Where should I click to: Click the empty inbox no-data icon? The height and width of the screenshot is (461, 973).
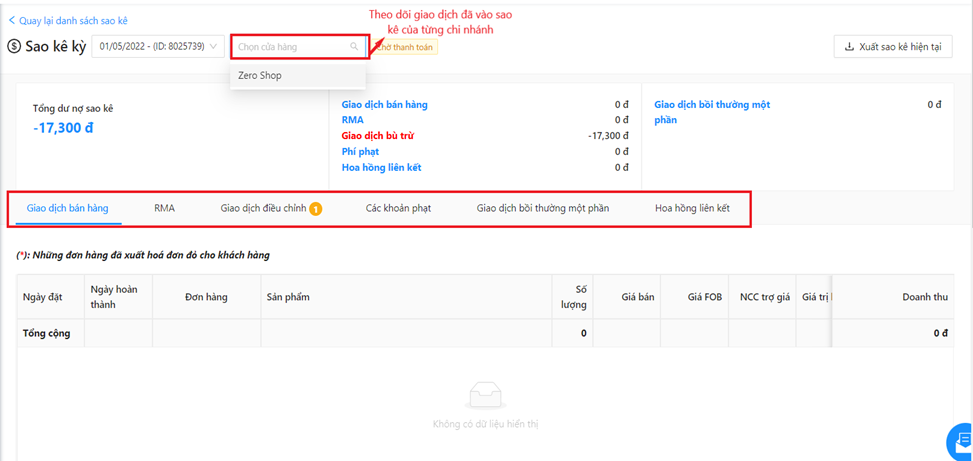[x=485, y=396]
